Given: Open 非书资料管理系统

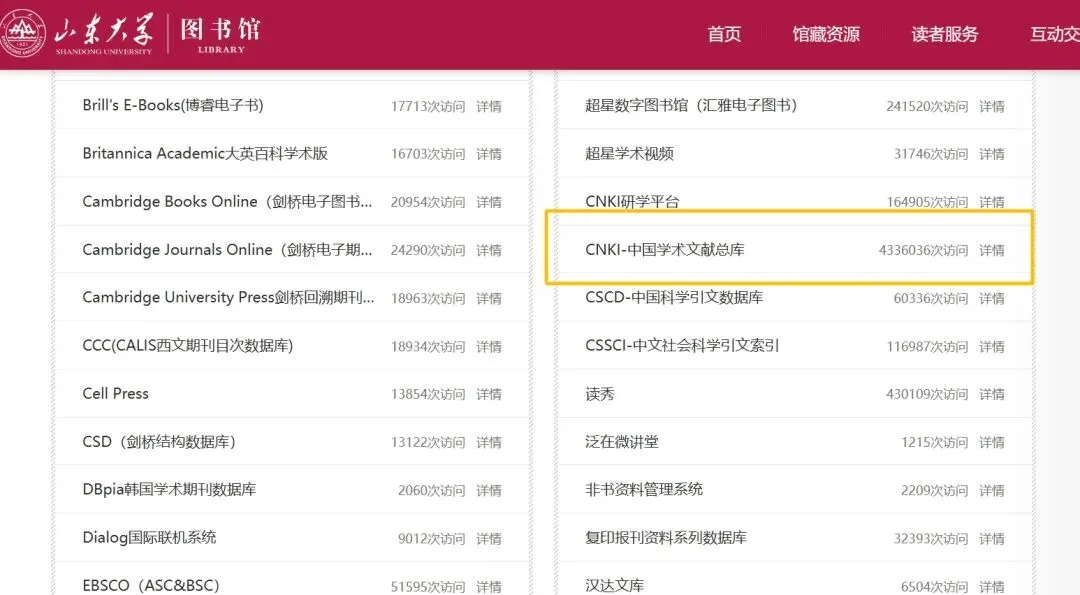Looking at the screenshot, I should pyautogui.click(x=643, y=489).
